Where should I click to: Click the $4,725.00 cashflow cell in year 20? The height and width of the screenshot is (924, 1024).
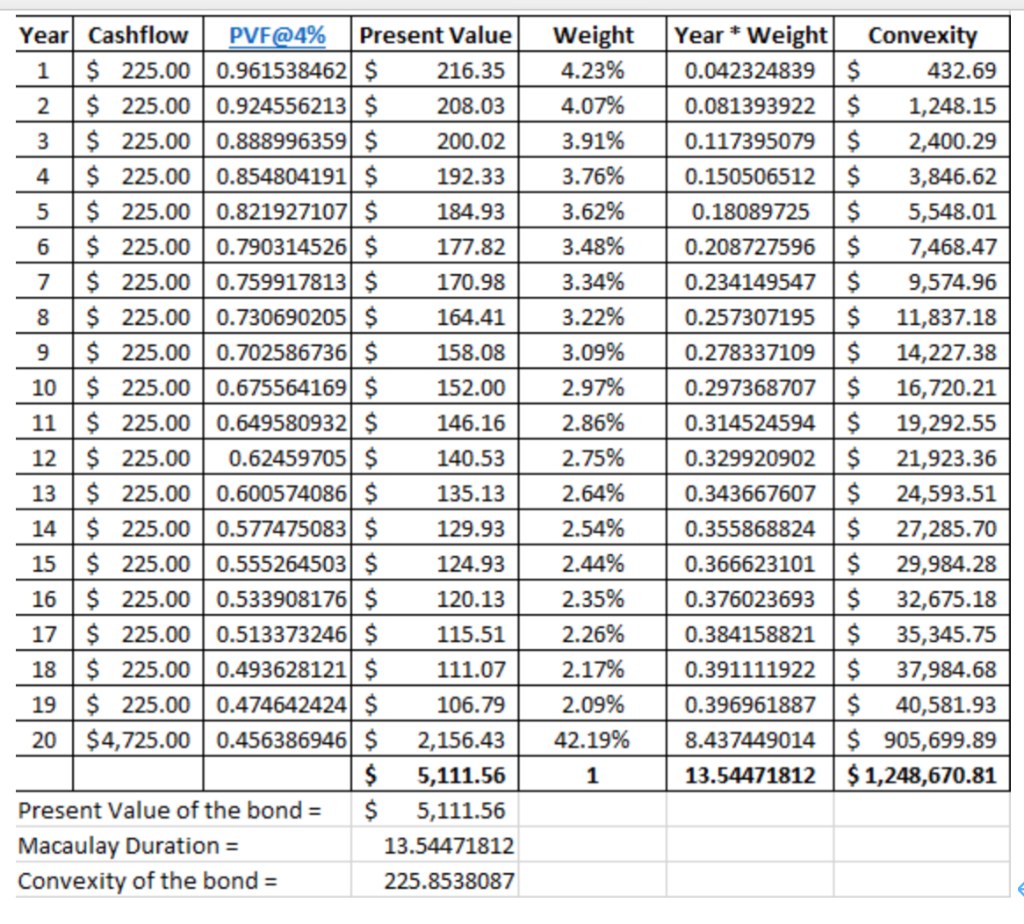pos(135,740)
